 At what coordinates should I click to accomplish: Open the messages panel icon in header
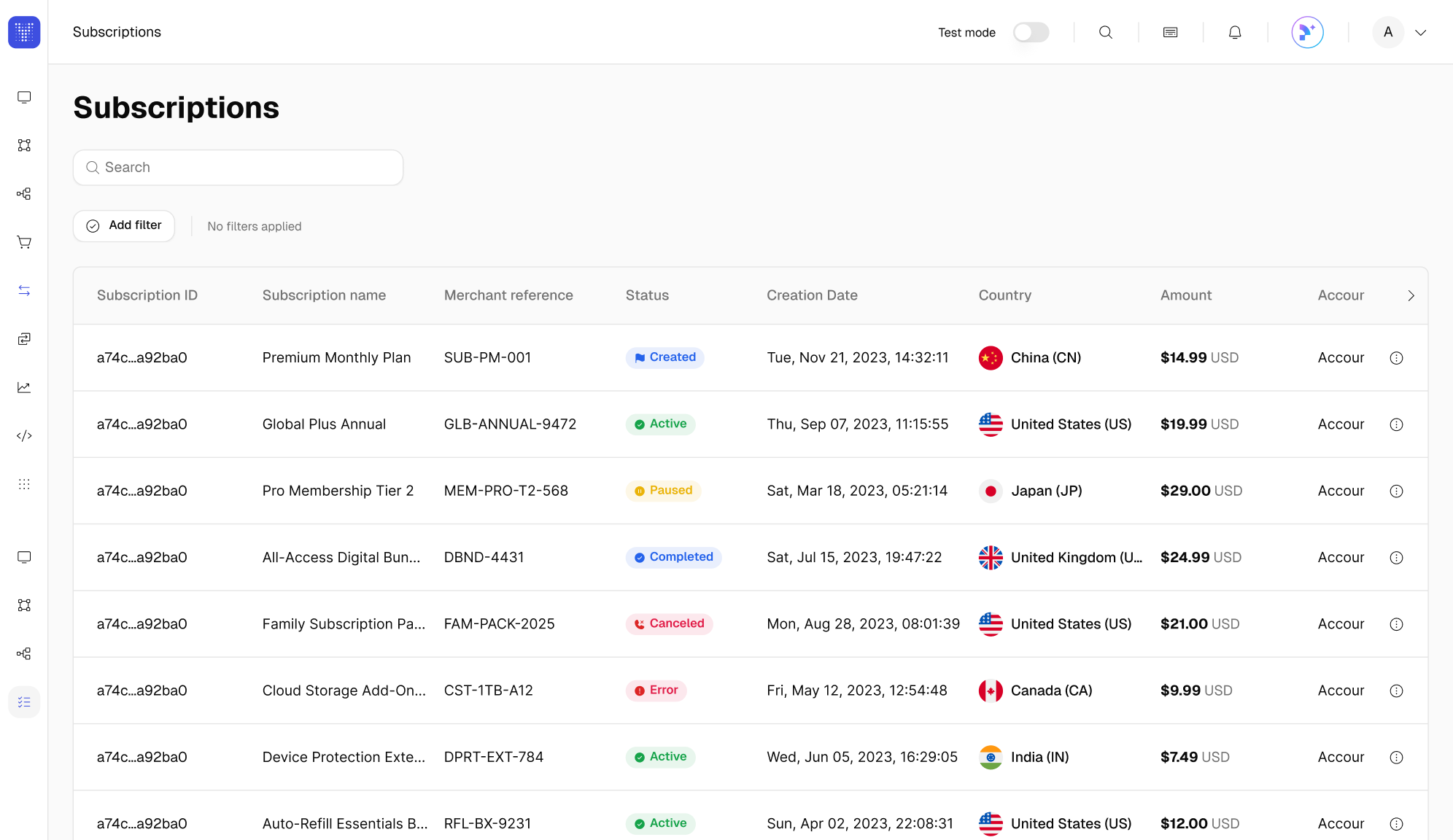1170,32
